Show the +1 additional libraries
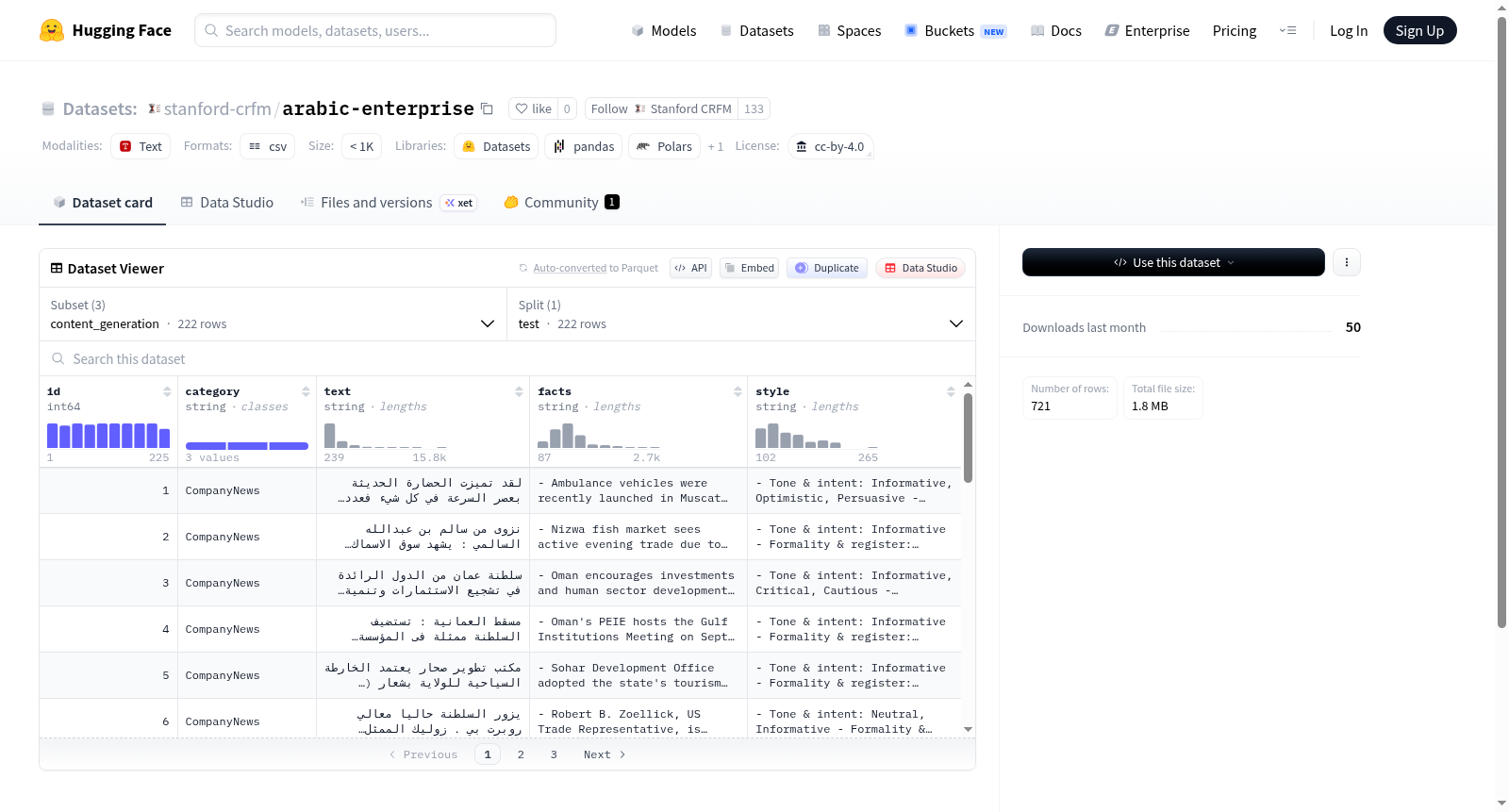 [716, 146]
